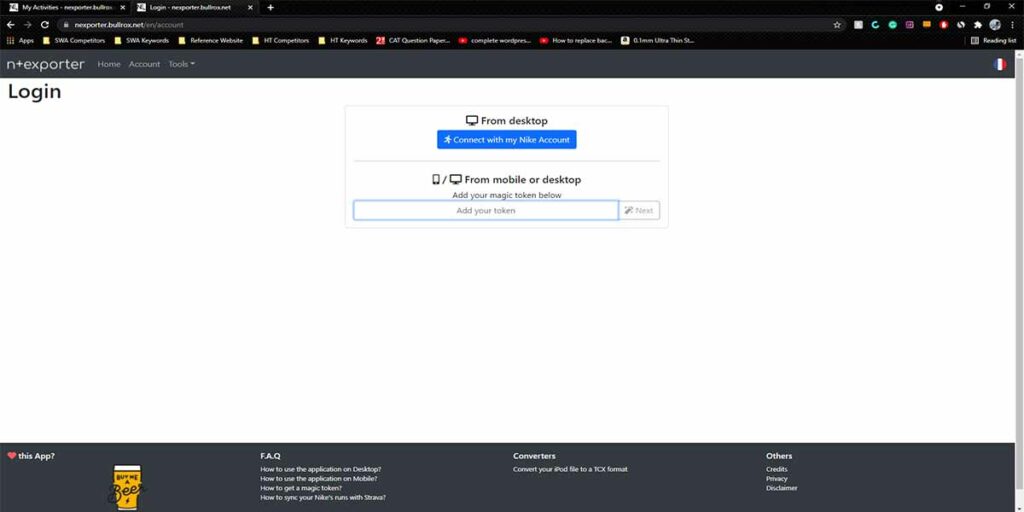Open the browser Extensions puzzle icon
Image resolution: width=1024 pixels, height=512 pixels.
click(x=977, y=24)
